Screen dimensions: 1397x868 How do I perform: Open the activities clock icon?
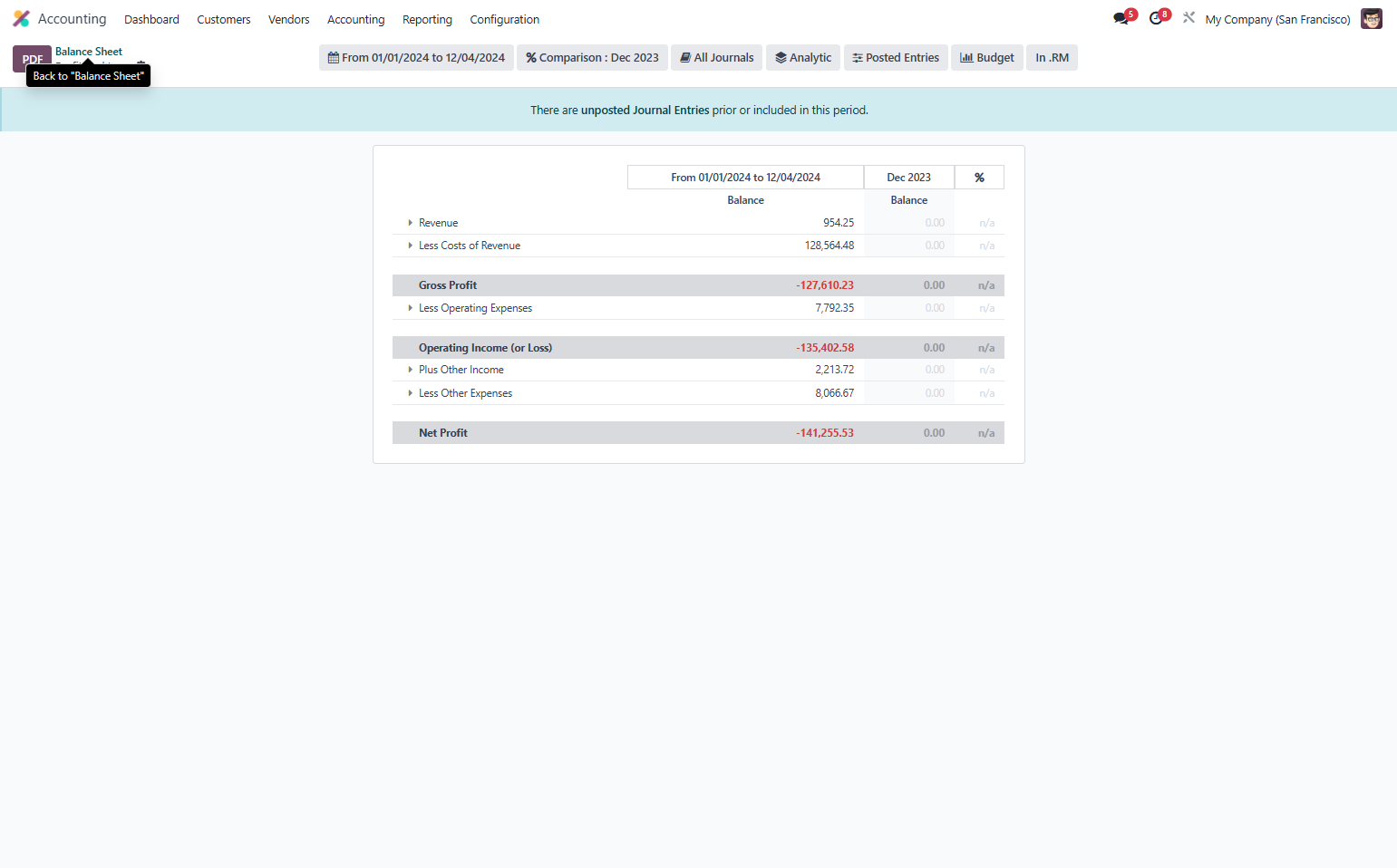tap(1156, 18)
